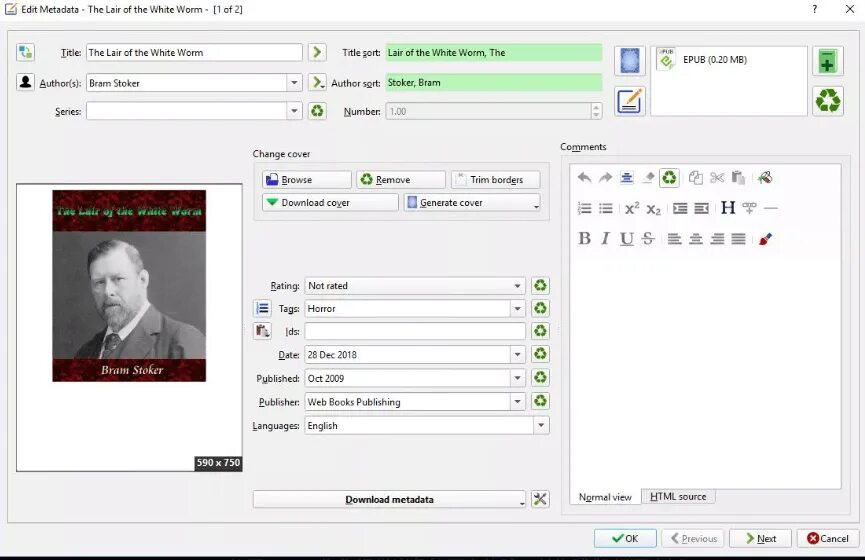Screen dimensions: 865x560
Task: Go to the Next book
Action: 760,538
